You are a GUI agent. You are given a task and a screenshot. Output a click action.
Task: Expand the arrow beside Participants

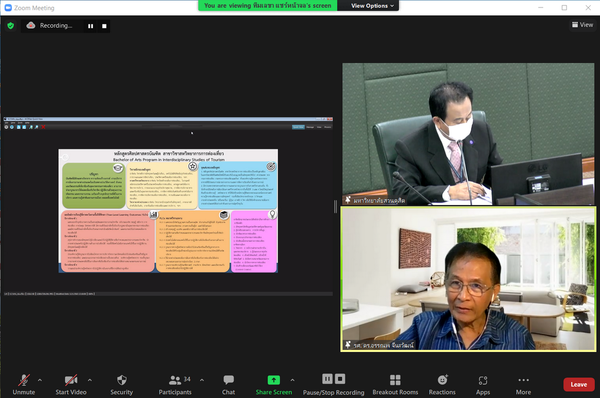[202, 380]
